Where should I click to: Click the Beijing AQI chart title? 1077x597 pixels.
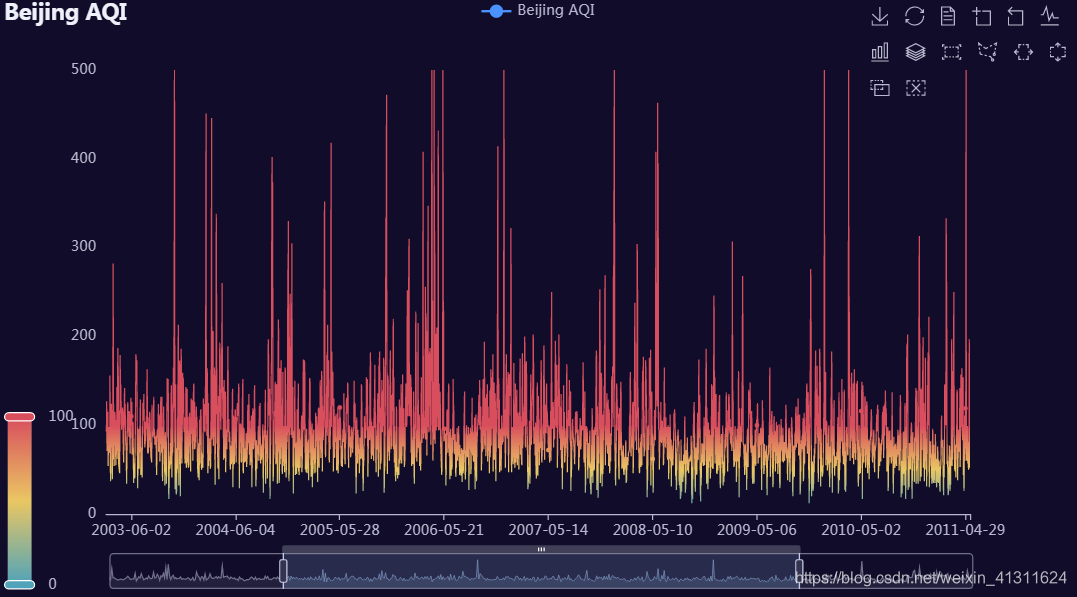[66, 13]
